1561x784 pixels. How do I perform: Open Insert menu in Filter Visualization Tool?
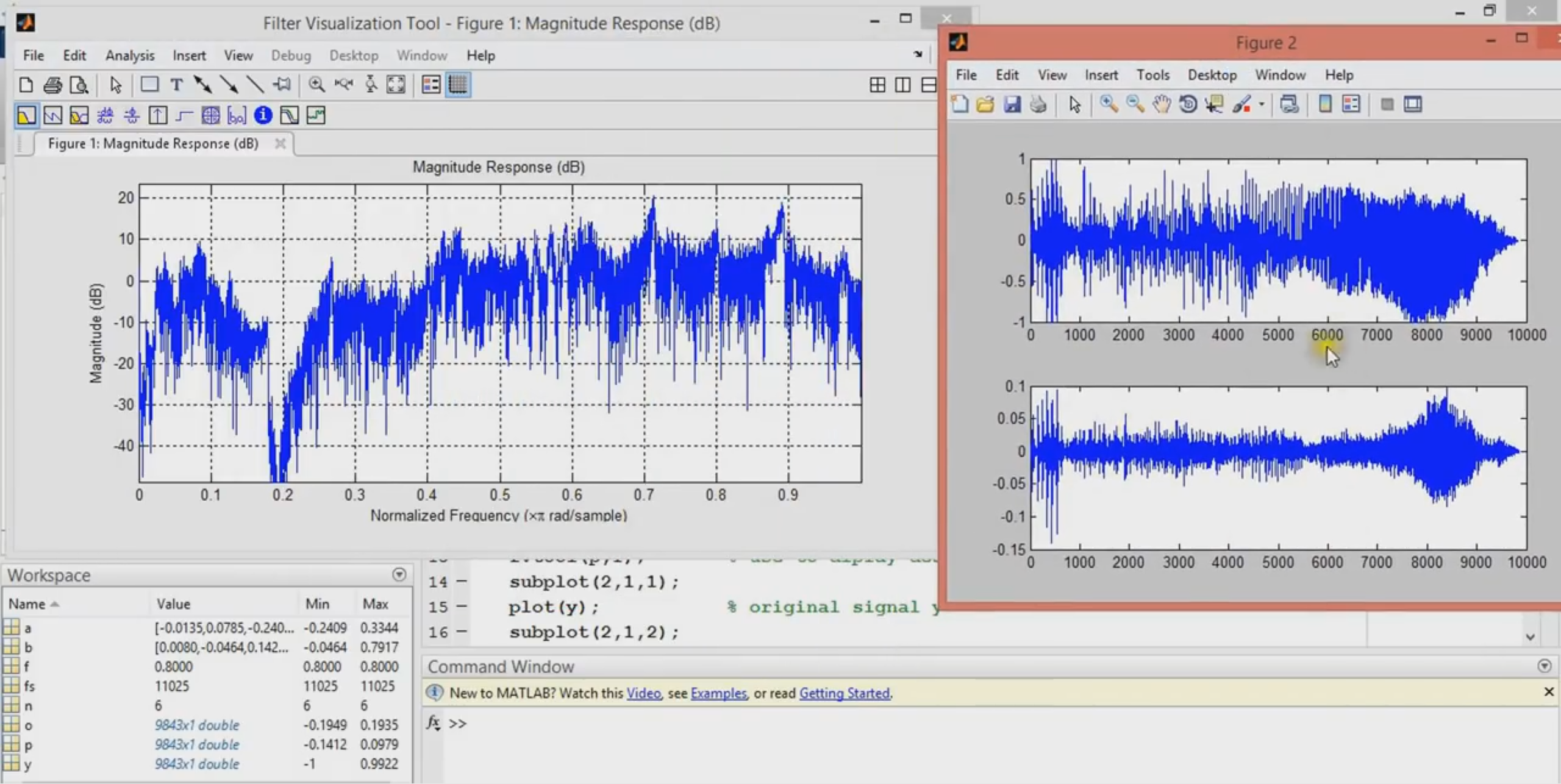point(189,55)
